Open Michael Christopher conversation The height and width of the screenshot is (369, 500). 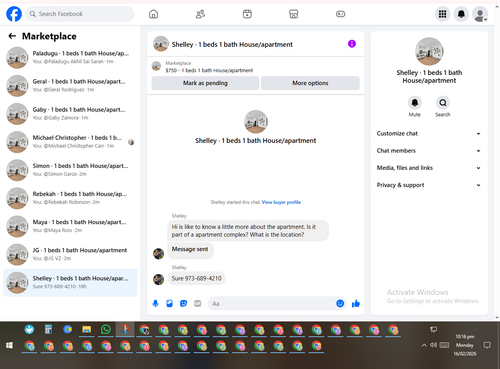coord(70,142)
